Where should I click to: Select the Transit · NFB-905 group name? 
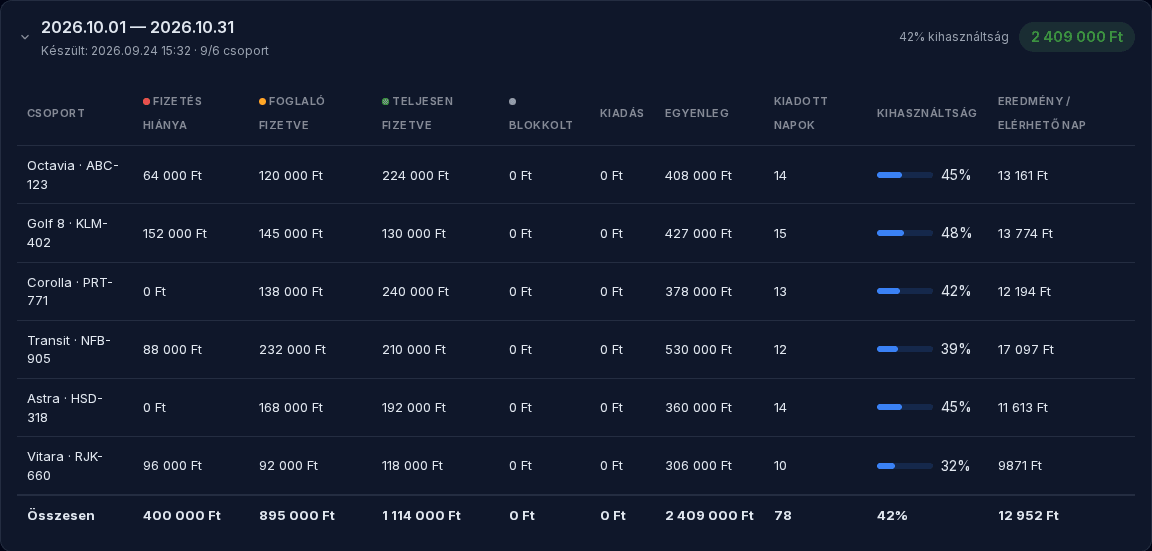(69, 350)
